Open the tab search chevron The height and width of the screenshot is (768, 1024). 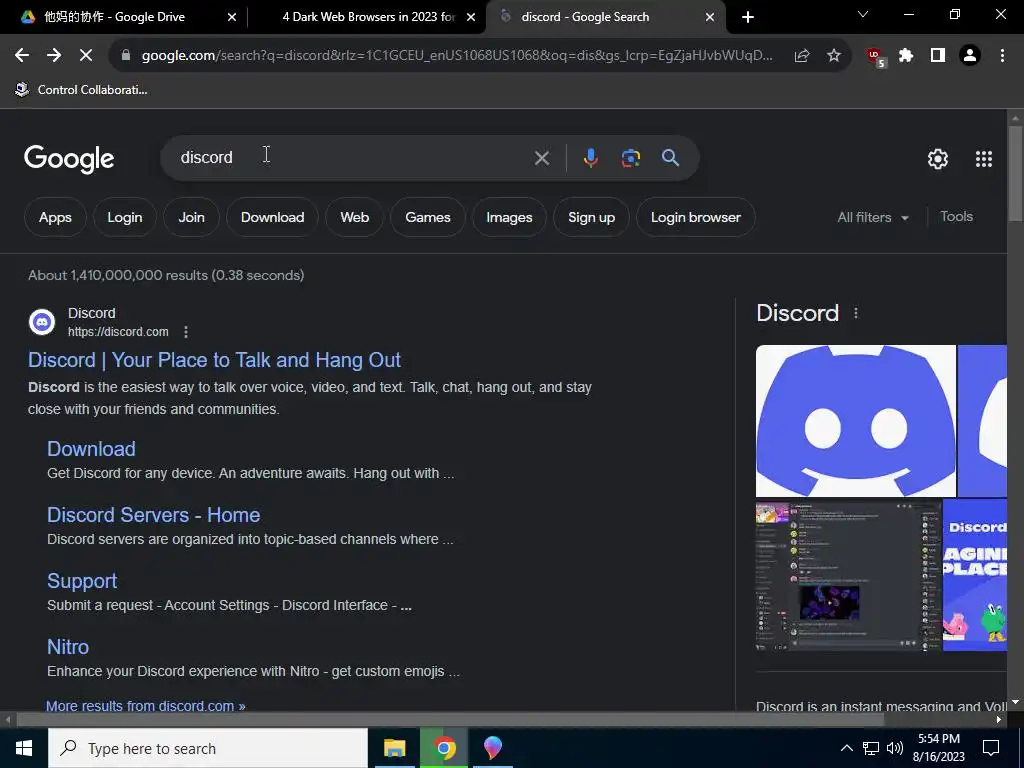(863, 14)
